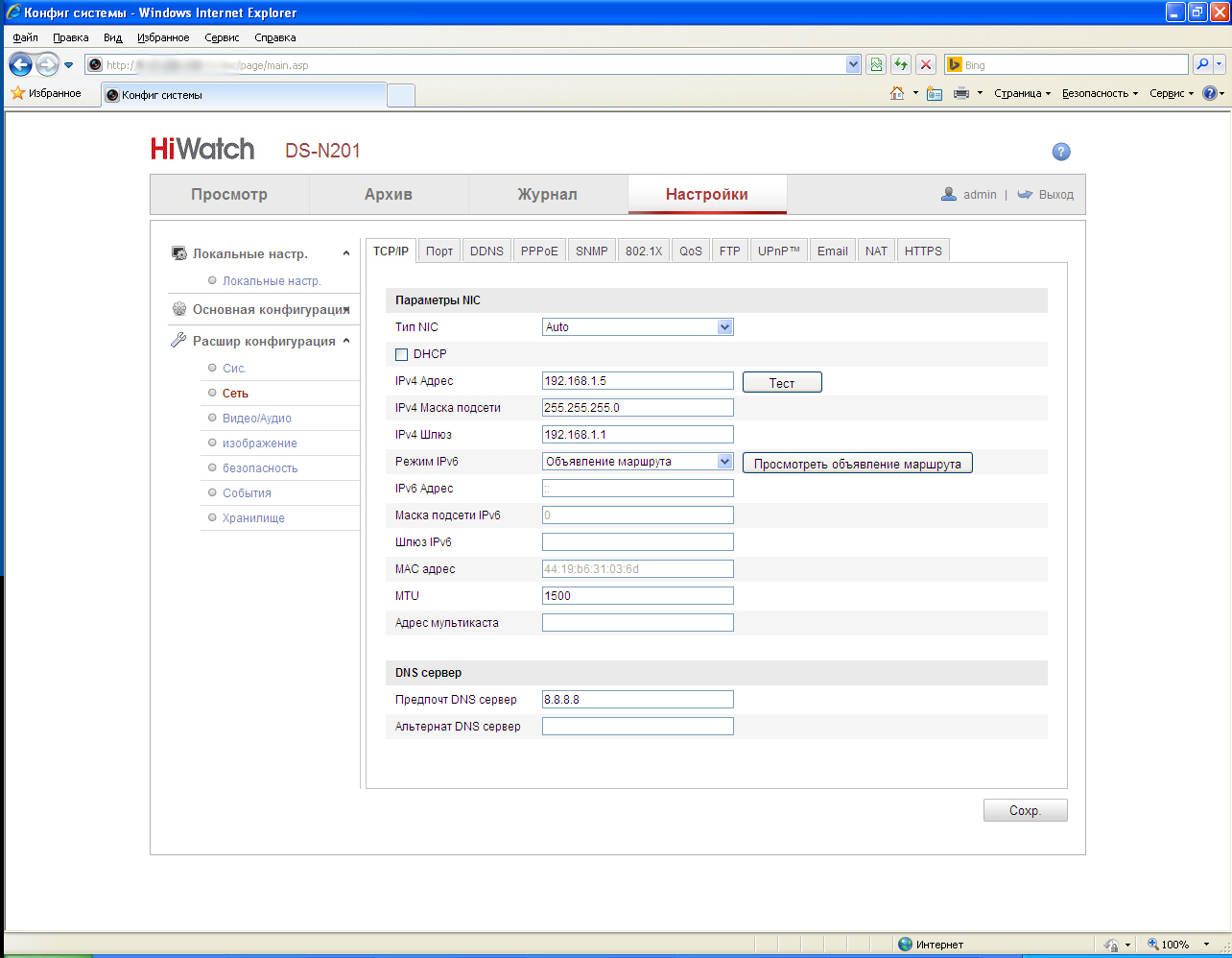Click the Тест button

[782, 383]
